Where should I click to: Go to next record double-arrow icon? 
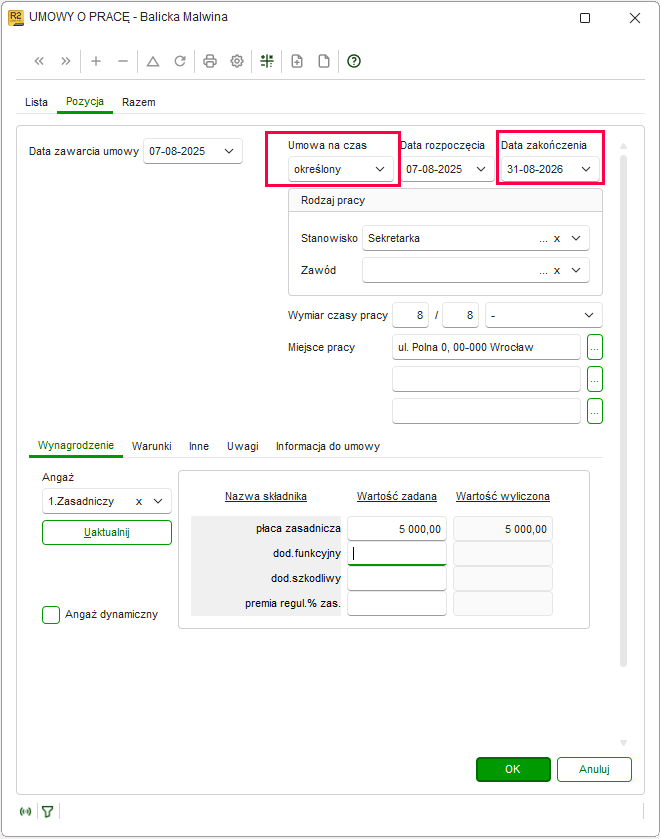66,61
